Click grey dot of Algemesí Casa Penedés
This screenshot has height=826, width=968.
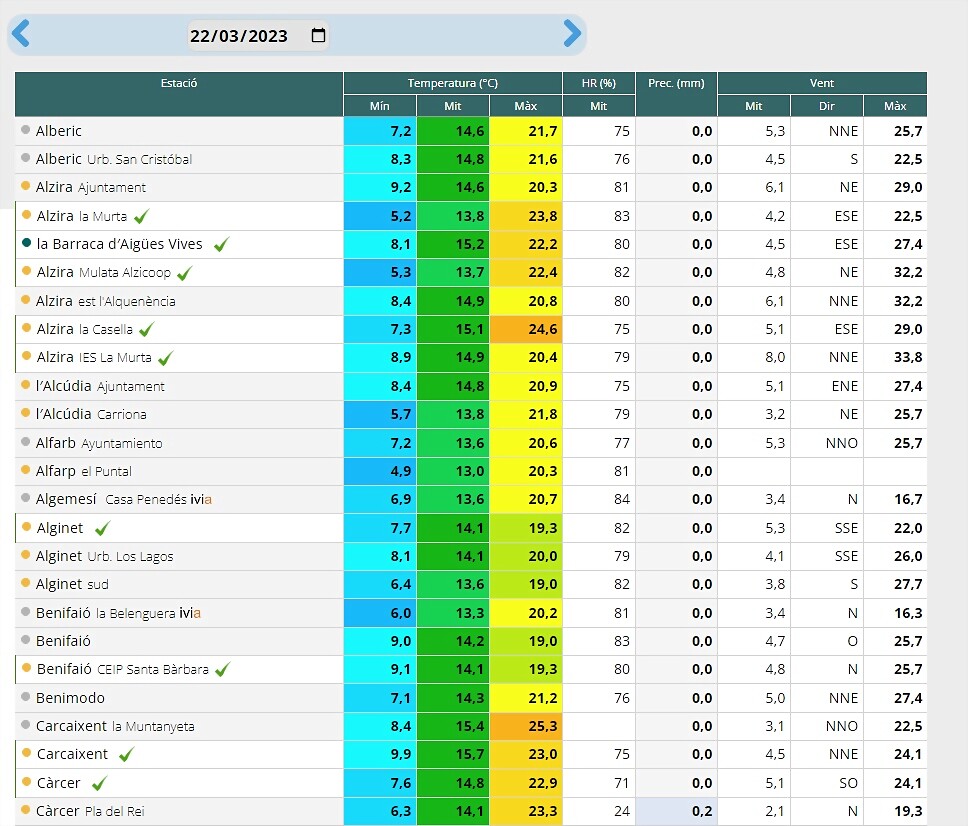tap(25, 498)
